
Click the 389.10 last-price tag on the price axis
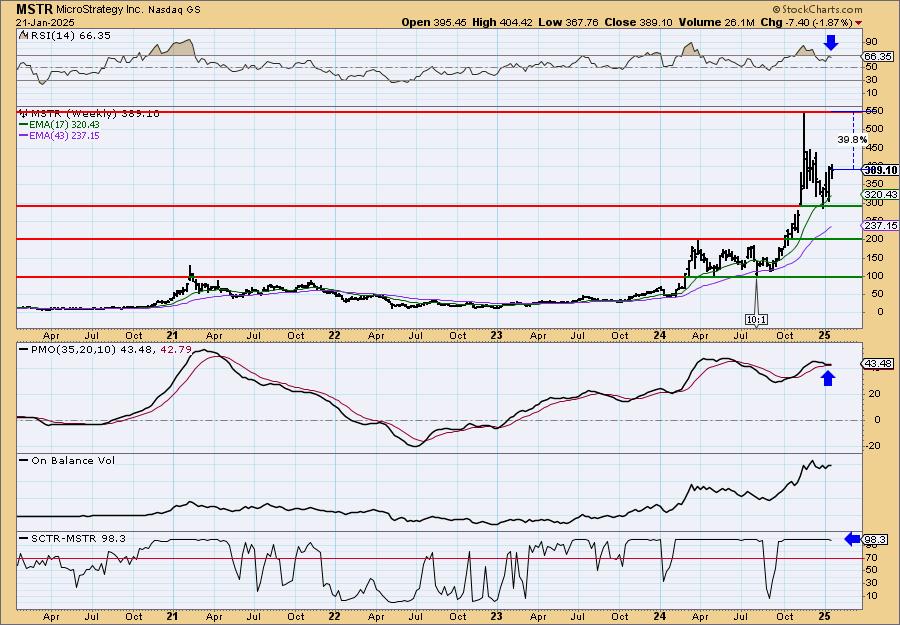880,170
